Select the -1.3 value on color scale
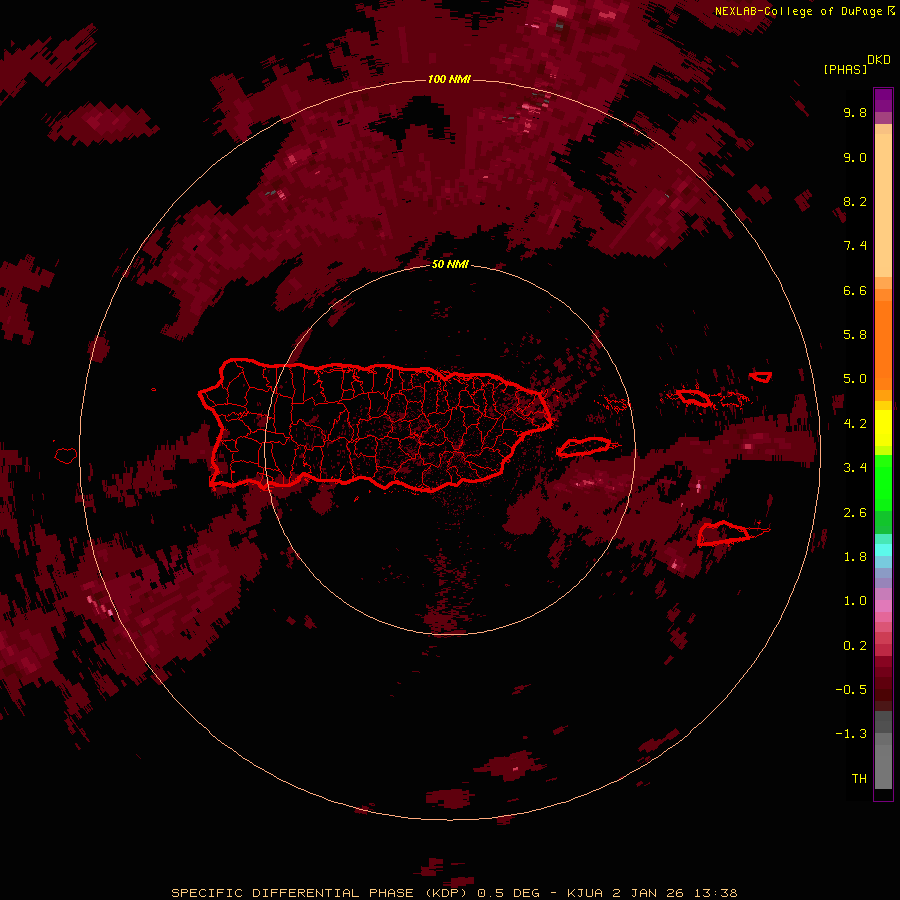The height and width of the screenshot is (900, 900). (x=851, y=734)
